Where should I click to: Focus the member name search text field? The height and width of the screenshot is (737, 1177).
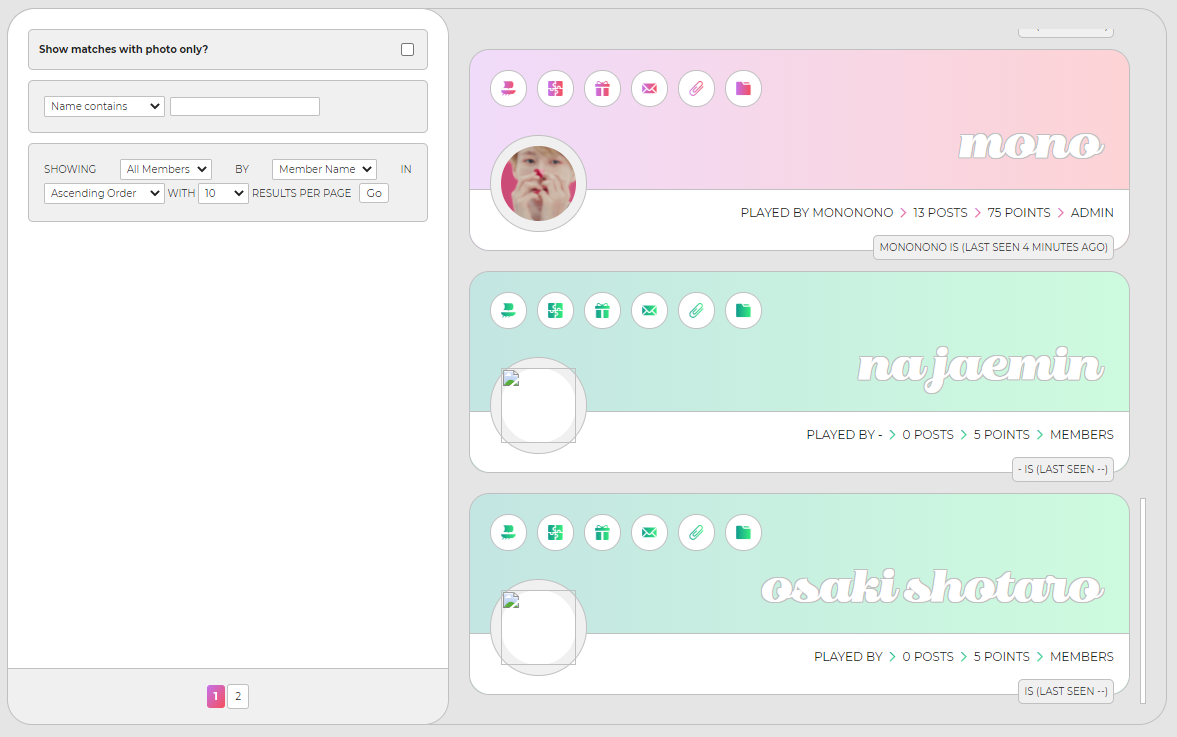(x=245, y=107)
